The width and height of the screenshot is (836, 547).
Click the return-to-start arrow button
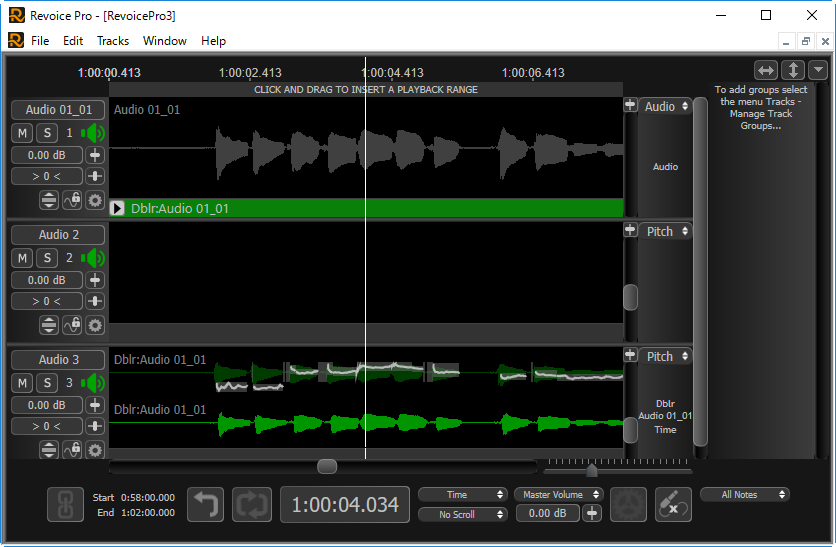206,504
